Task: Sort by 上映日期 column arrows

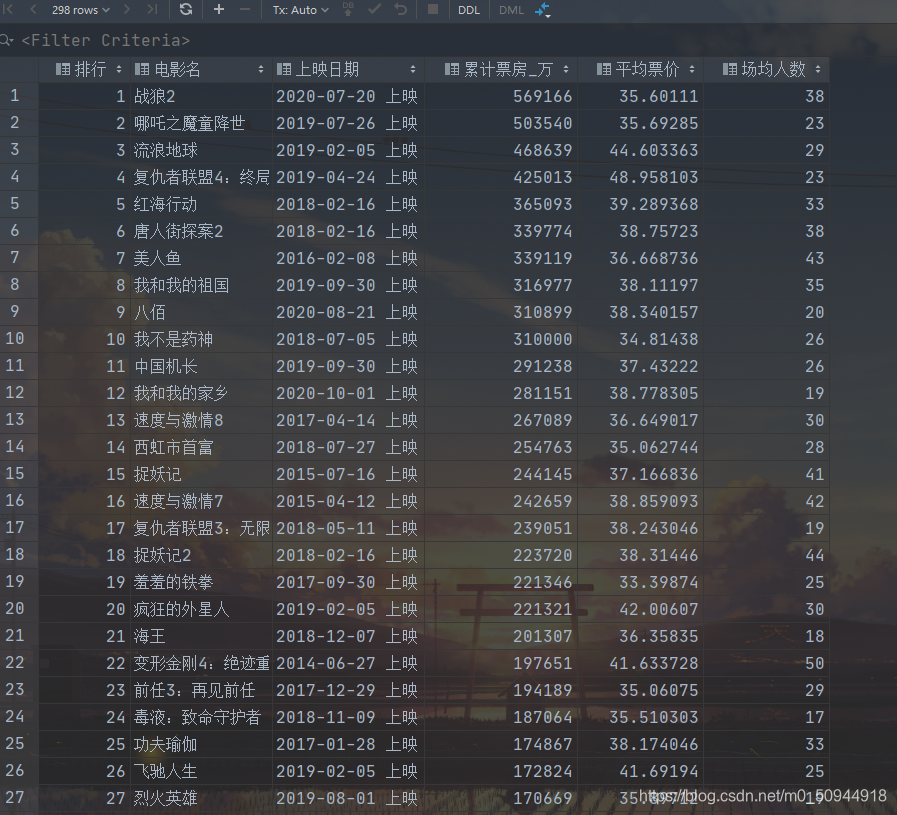Action: click(413, 70)
